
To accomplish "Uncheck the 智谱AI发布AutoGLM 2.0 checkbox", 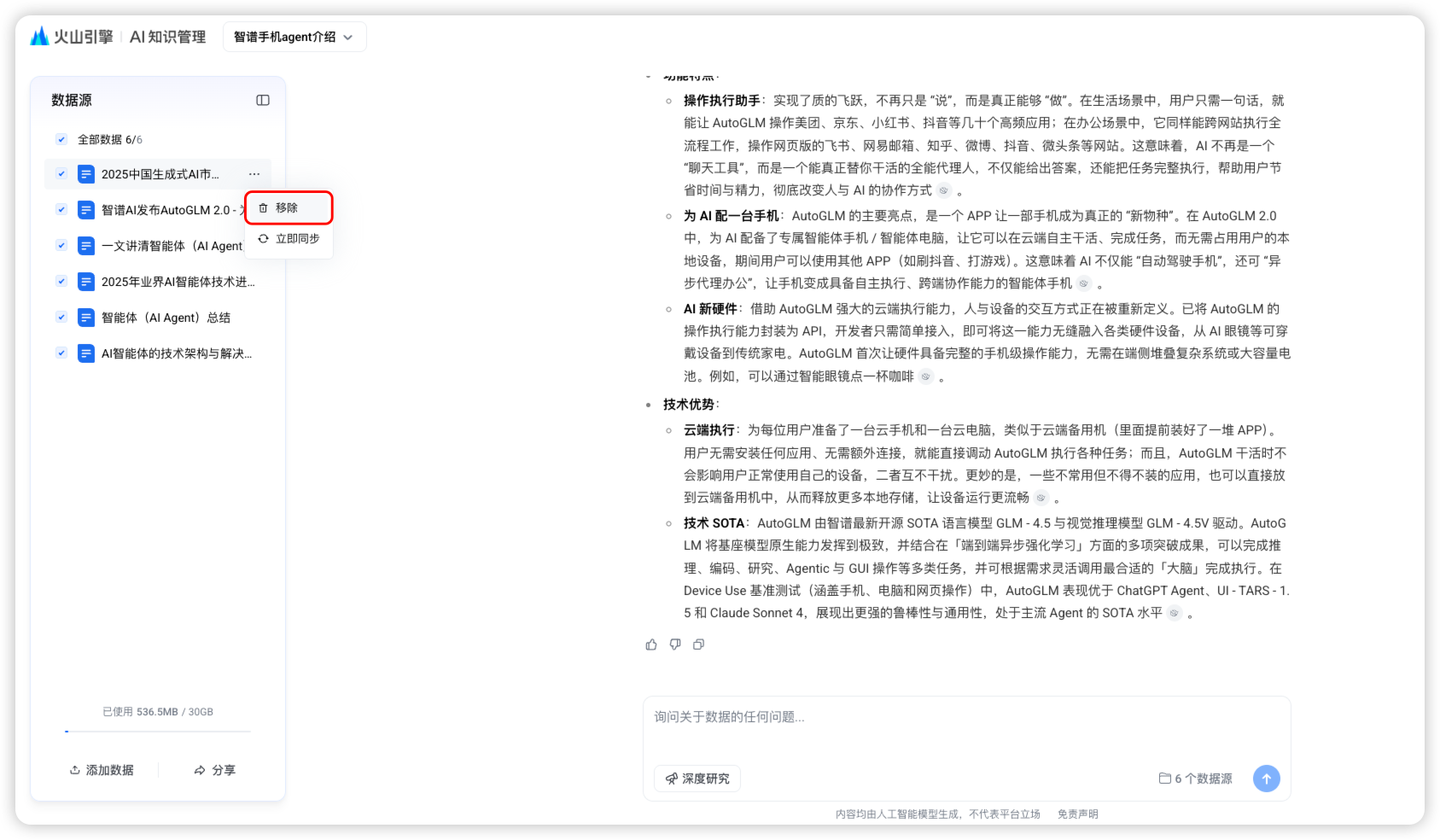I will point(61,210).
